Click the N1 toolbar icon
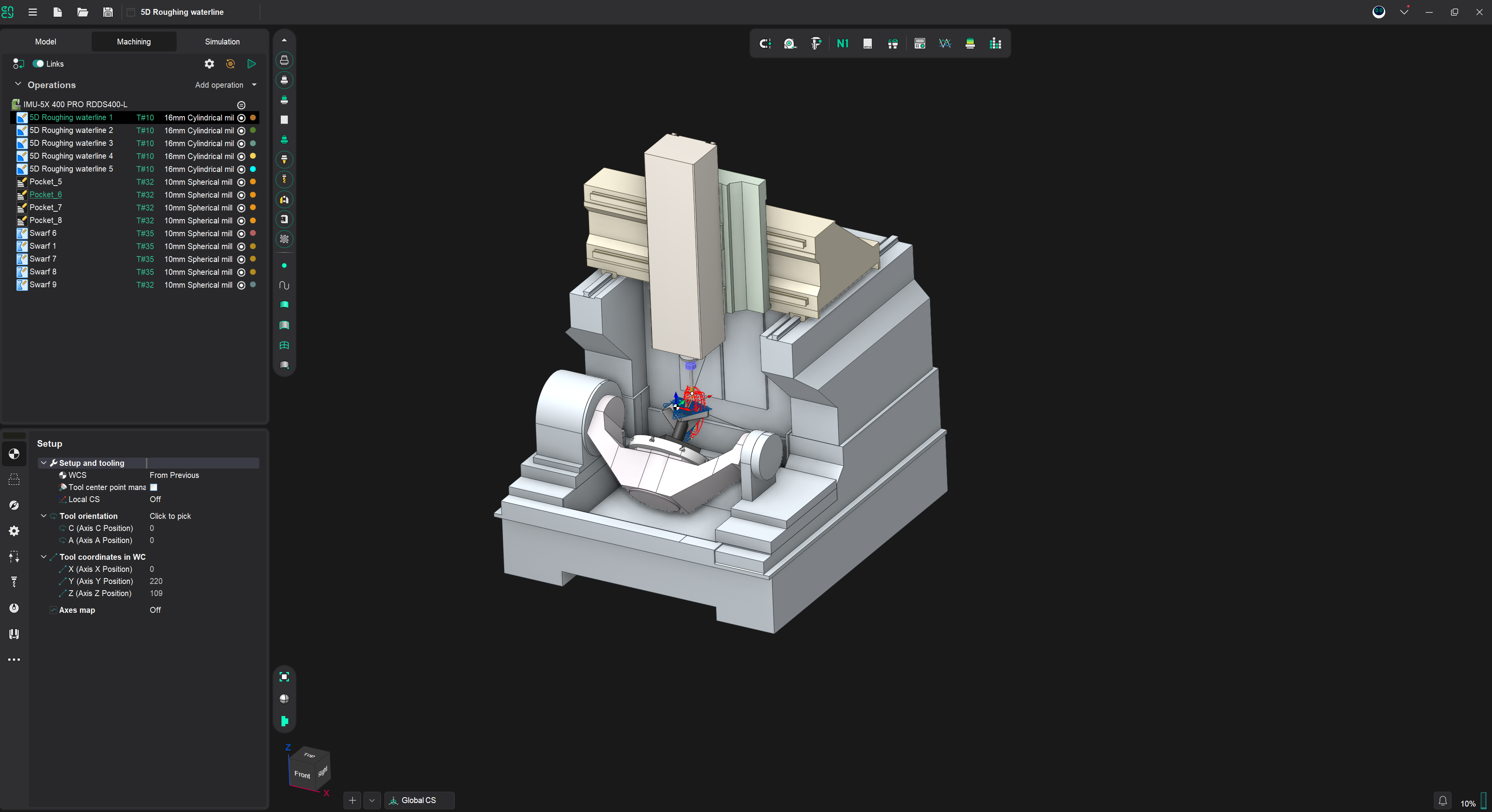The image size is (1492, 812). click(842, 43)
